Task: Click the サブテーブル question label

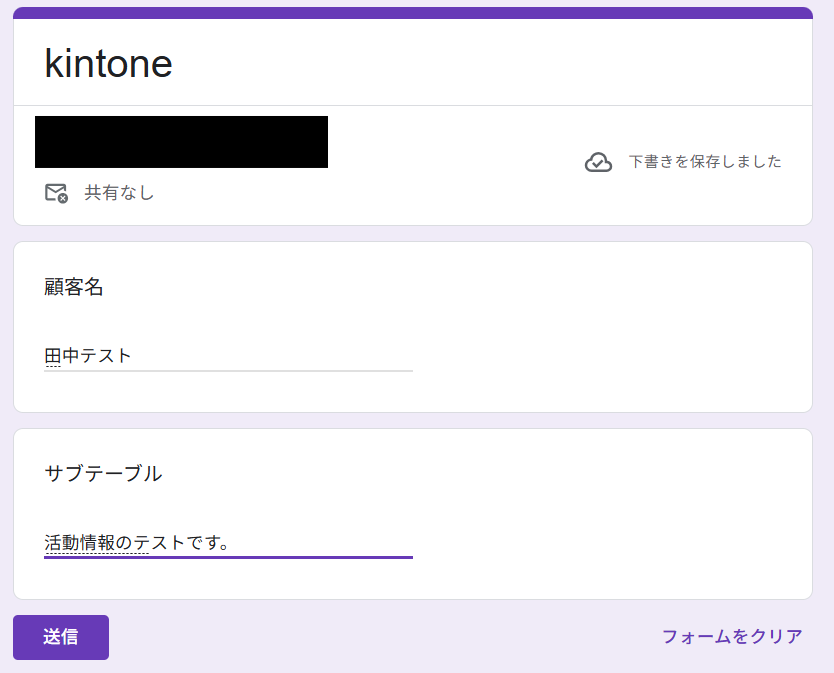Action: pos(103,474)
